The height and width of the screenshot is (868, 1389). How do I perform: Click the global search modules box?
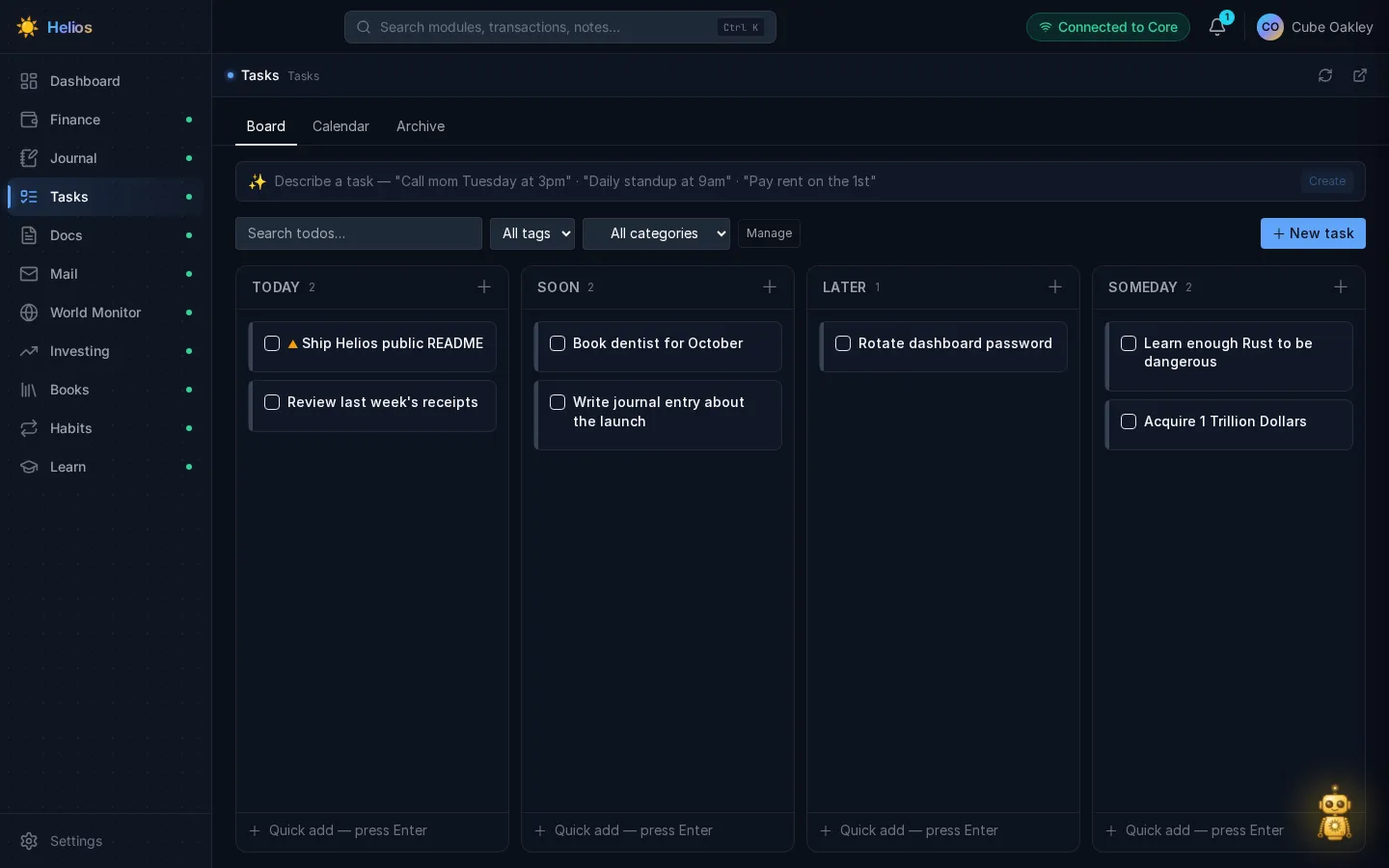(x=560, y=27)
